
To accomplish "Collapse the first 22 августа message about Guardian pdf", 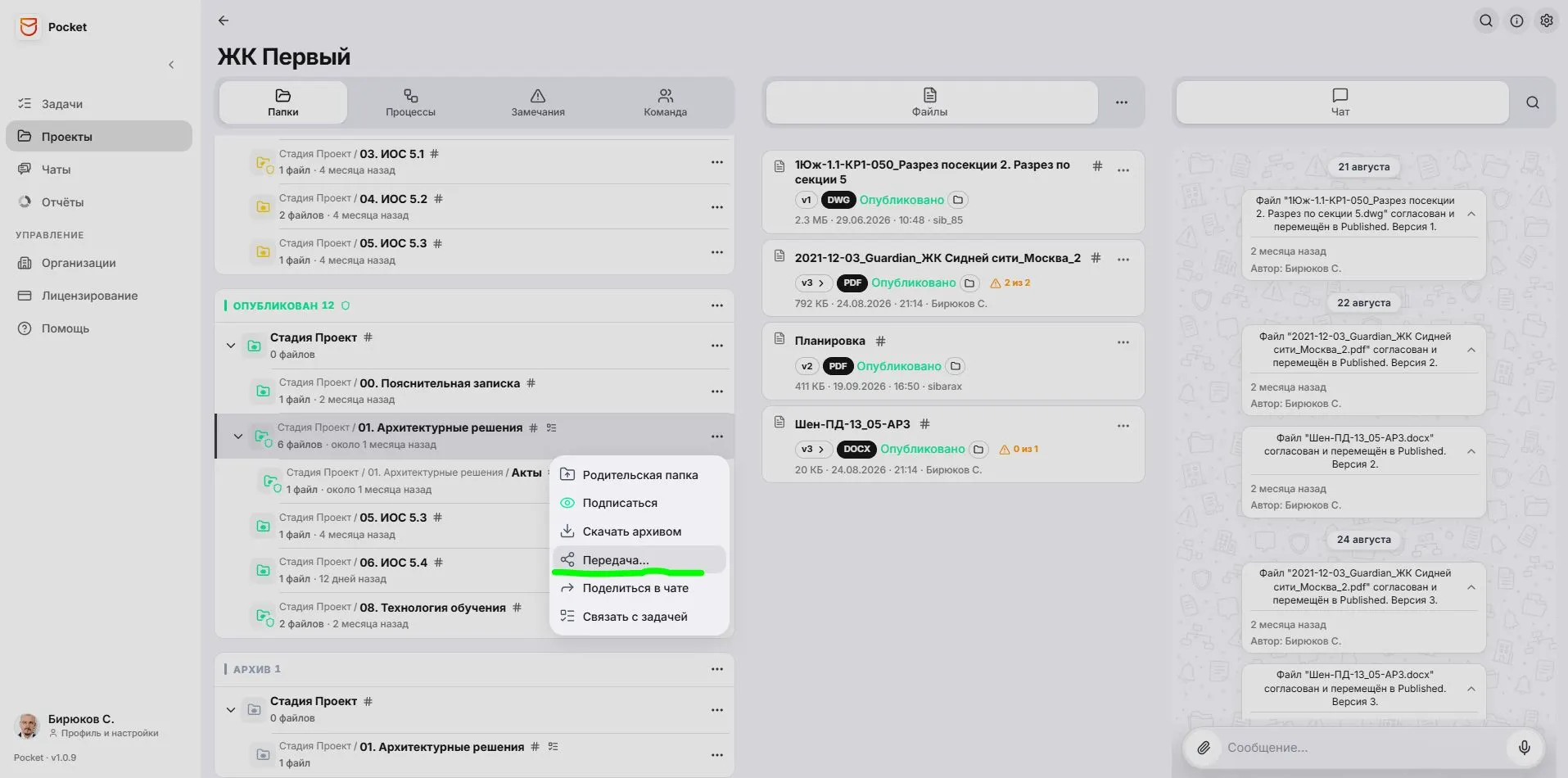I will (x=1471, y=350).
